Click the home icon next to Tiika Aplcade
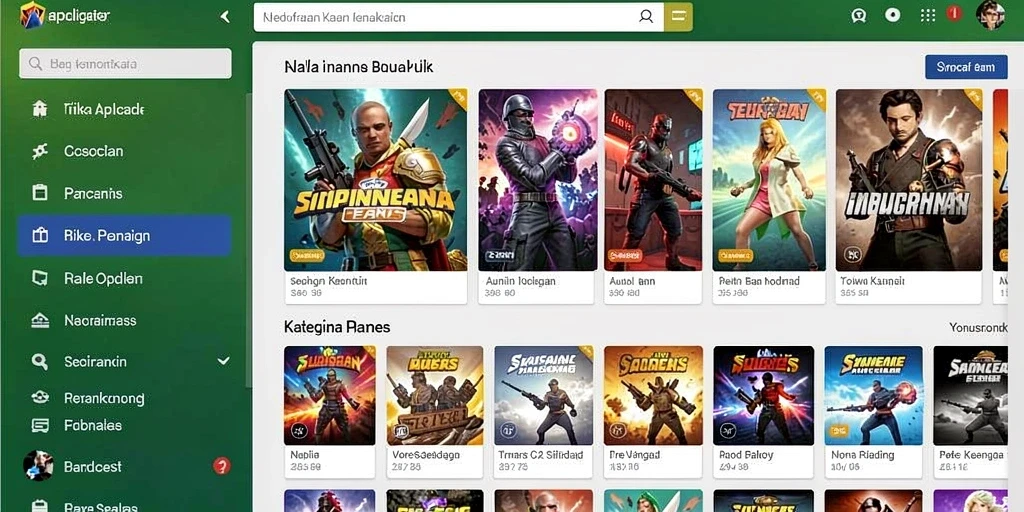Viewport: 1024px width, 512px height. pos(40,109)
